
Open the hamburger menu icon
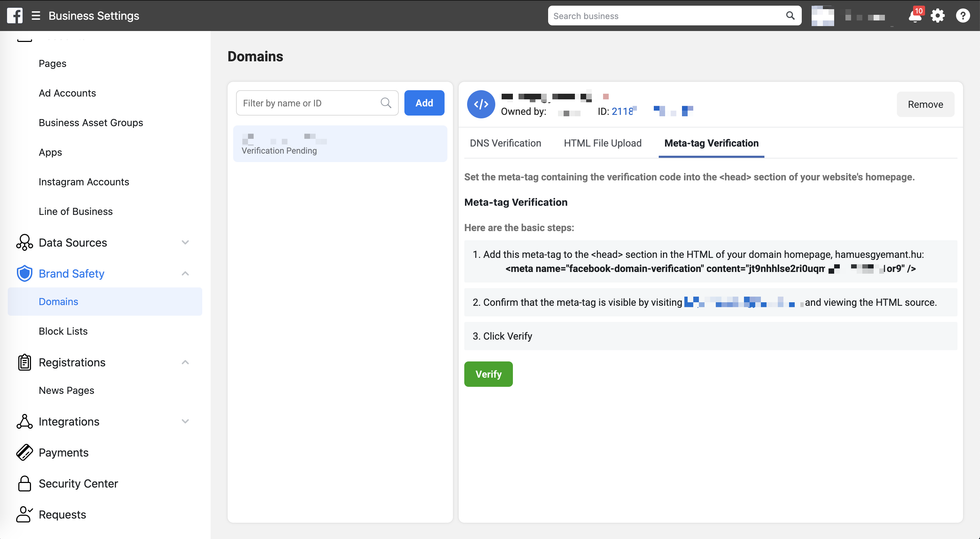[36, 16]
